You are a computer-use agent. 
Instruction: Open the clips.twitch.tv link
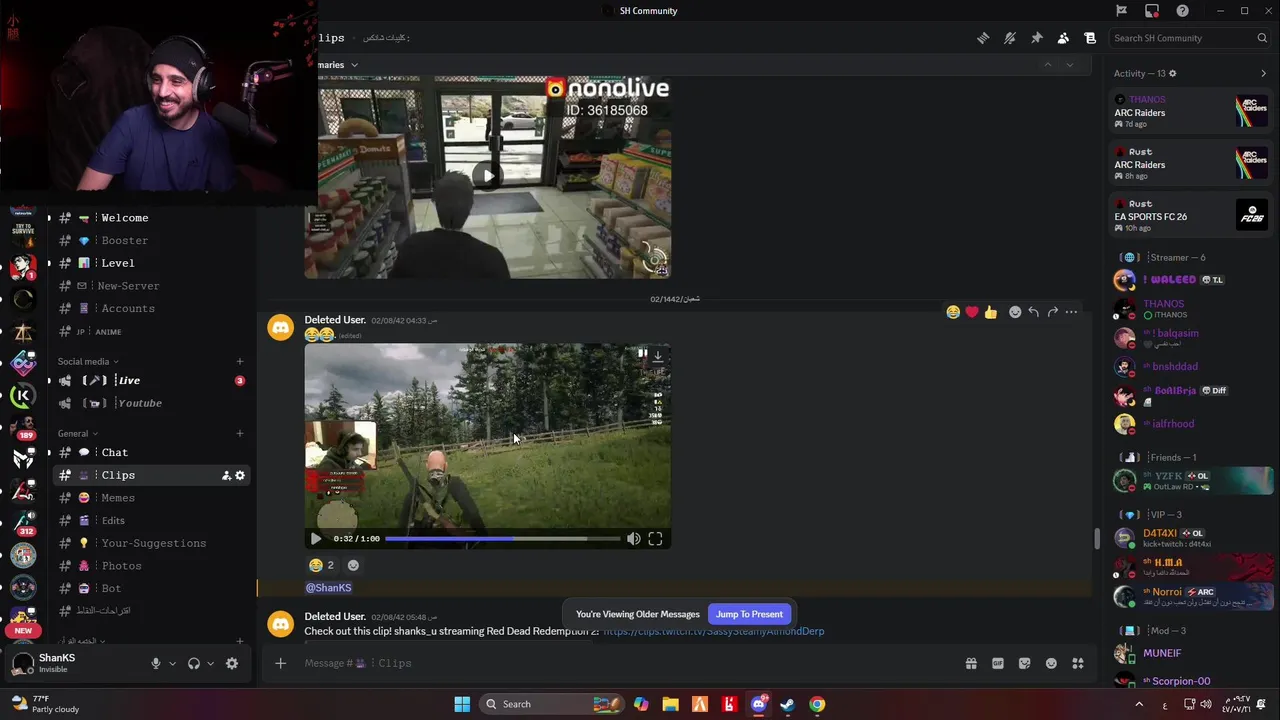714,631
